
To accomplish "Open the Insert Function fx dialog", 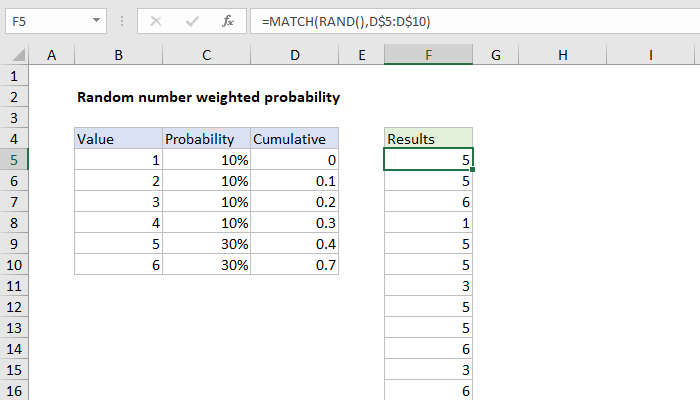I will 227,21.
